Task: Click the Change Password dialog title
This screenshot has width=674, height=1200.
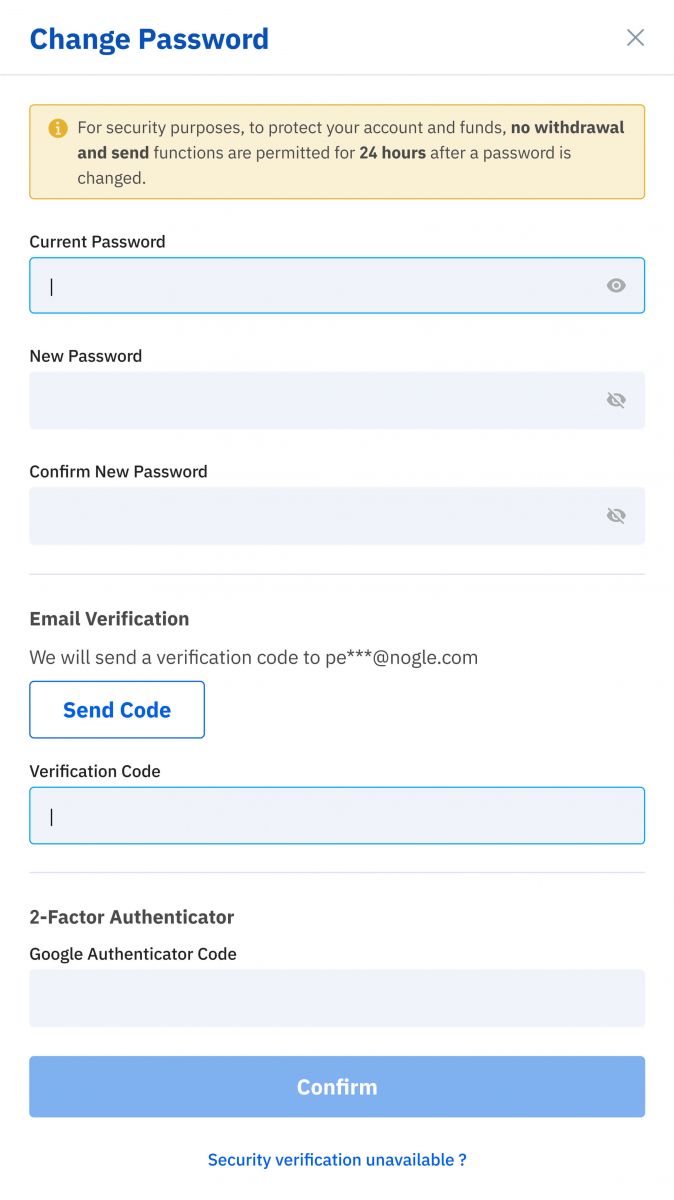Action: coord(149,38)
